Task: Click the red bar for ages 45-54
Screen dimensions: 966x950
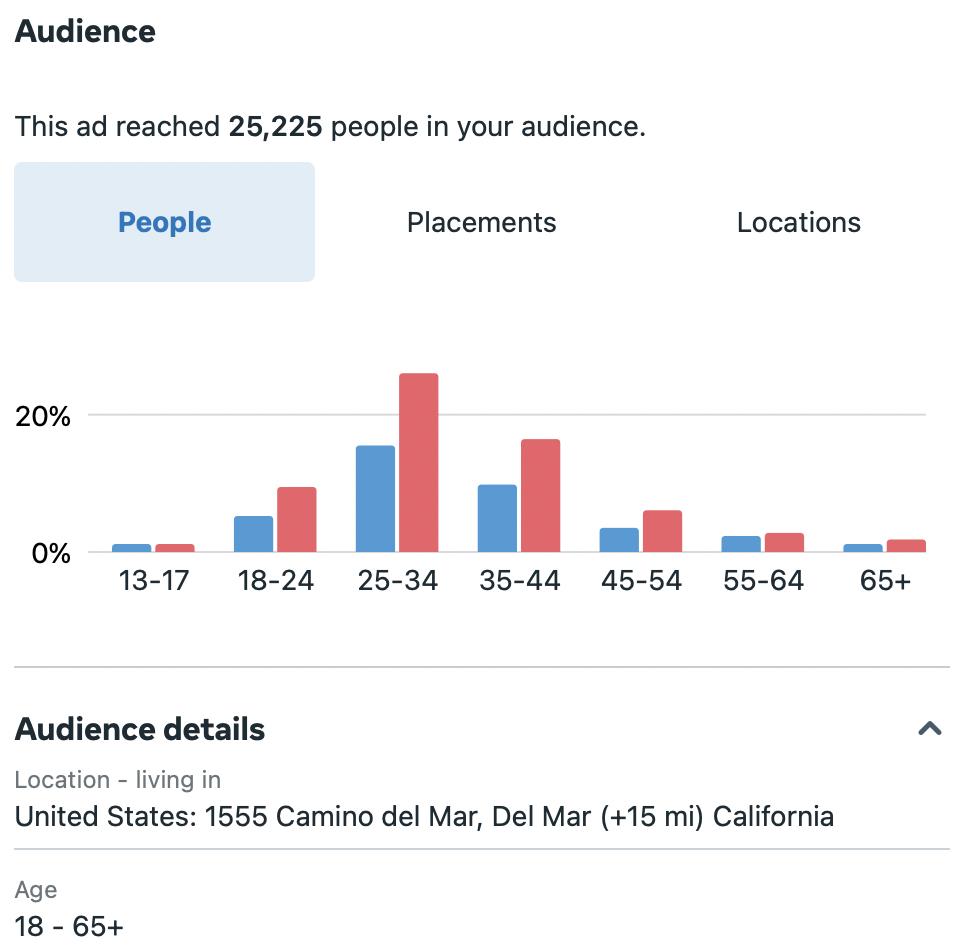Action: click(662, 531)
